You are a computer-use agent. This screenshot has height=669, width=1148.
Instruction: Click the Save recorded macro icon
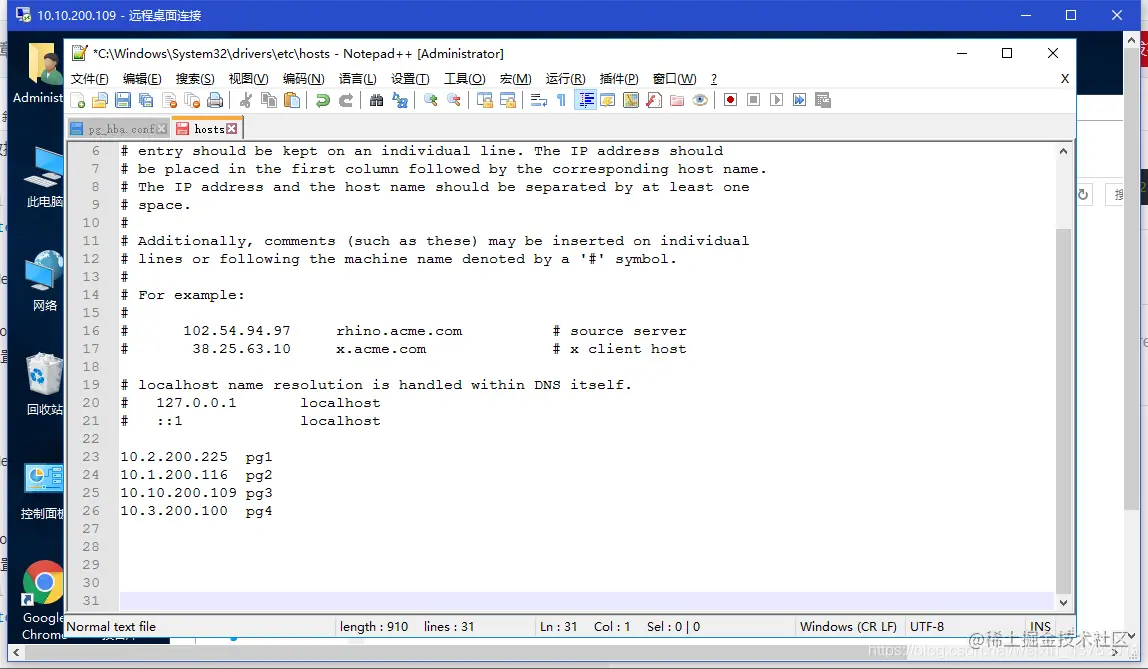(823, 100)
